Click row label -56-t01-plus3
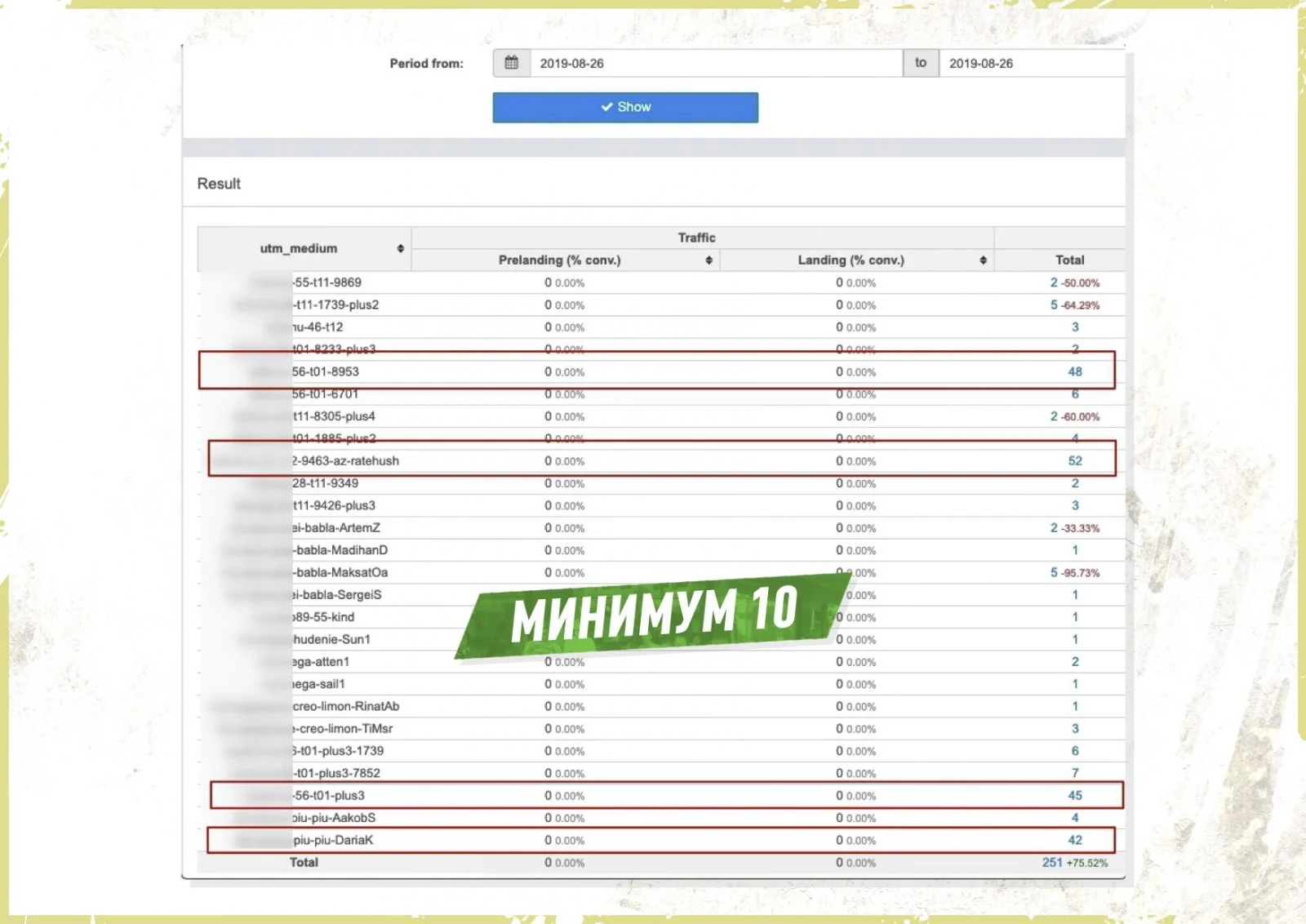This screenshot has height=924, width=1306. (329, 795)
